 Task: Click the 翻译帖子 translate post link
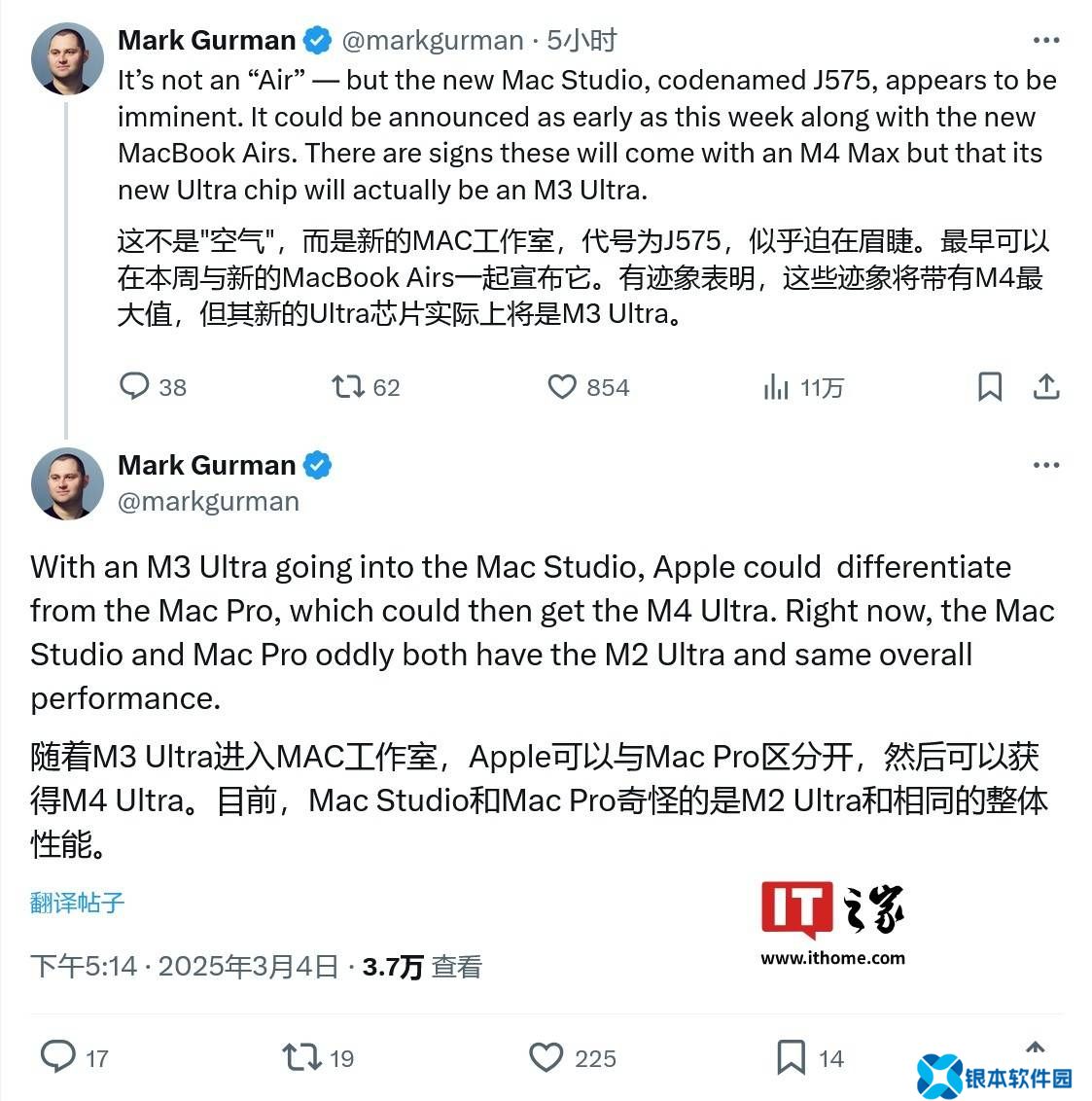(77, 903)
